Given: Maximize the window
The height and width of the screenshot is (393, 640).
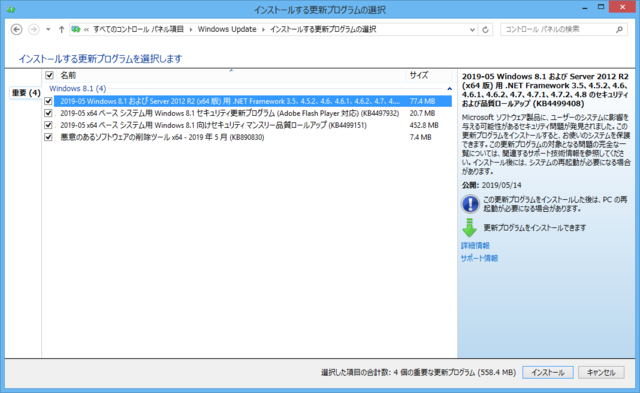Looking at the screenshot, I should 600,7.
